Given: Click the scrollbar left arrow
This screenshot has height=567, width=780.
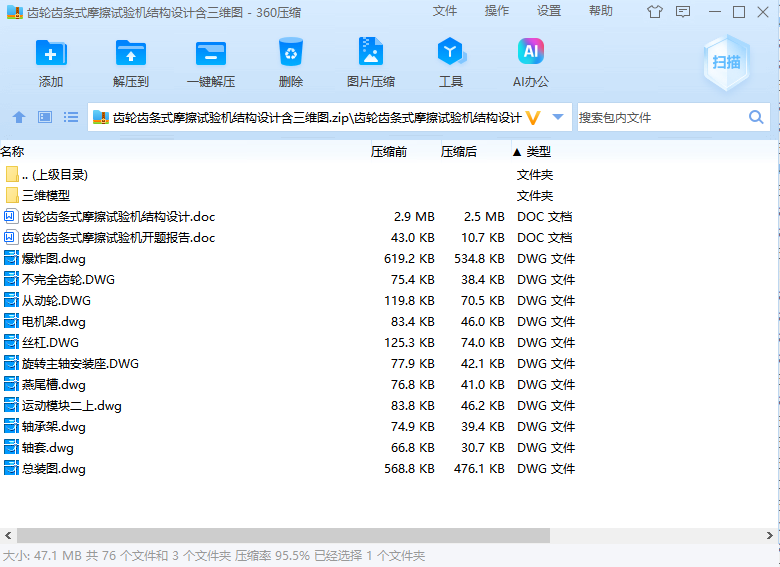Looking at the screenshot, I should (x=8, y=536).
